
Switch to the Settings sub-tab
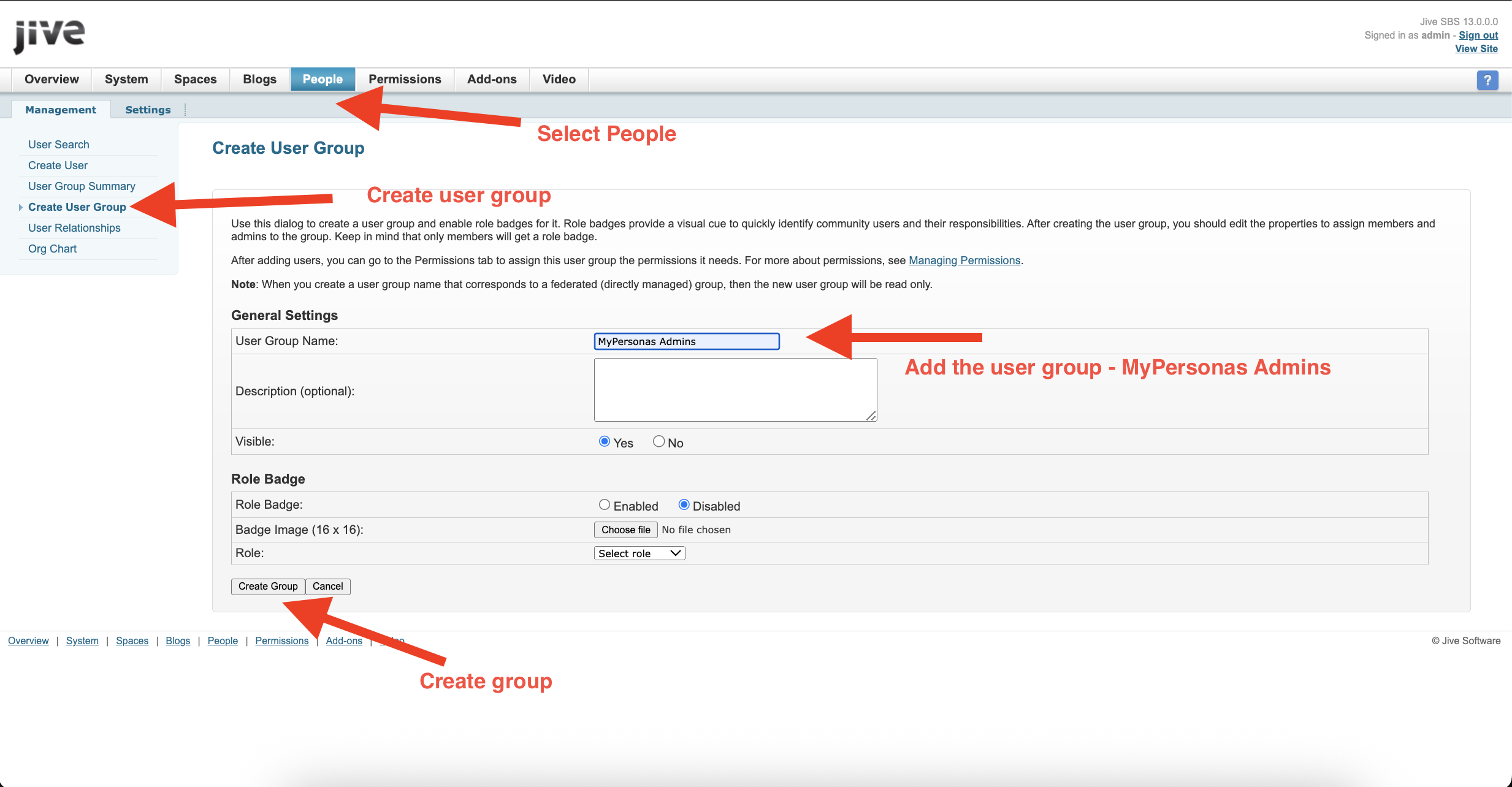point(148,110)
